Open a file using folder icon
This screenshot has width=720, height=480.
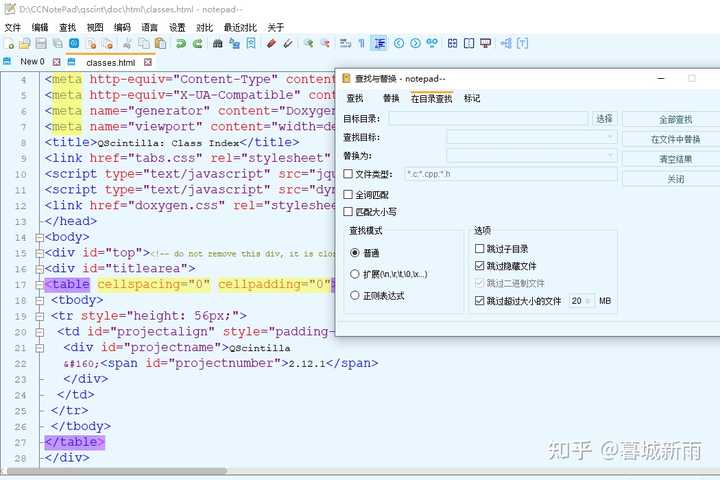pos(25,44)
